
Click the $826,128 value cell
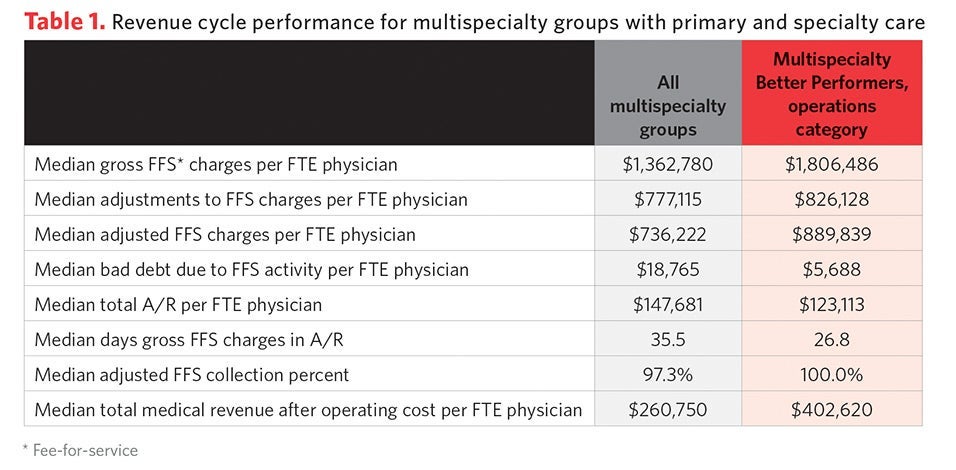(x=832, y=199)
